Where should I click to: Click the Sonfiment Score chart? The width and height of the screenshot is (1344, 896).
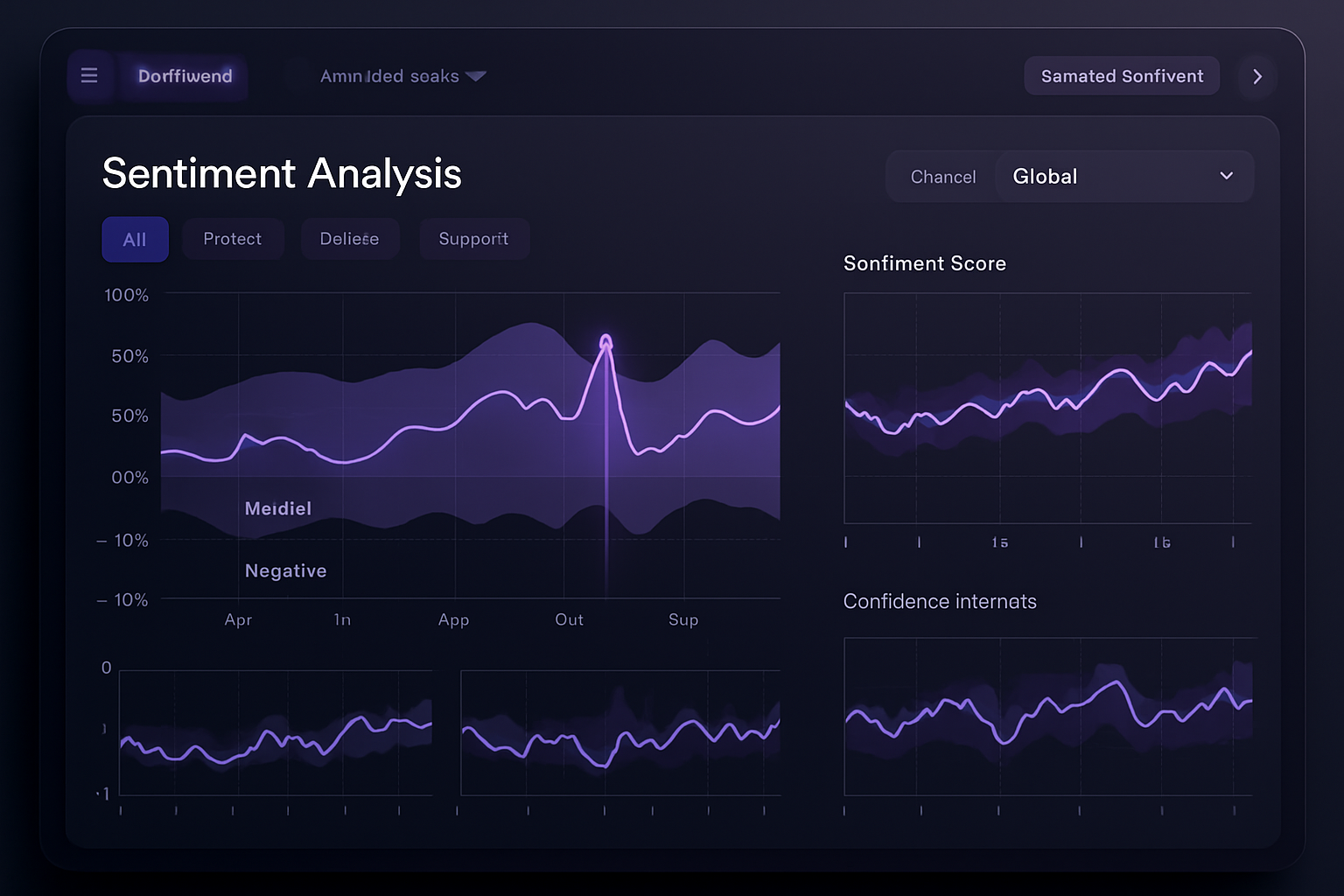click(1047, 407)
